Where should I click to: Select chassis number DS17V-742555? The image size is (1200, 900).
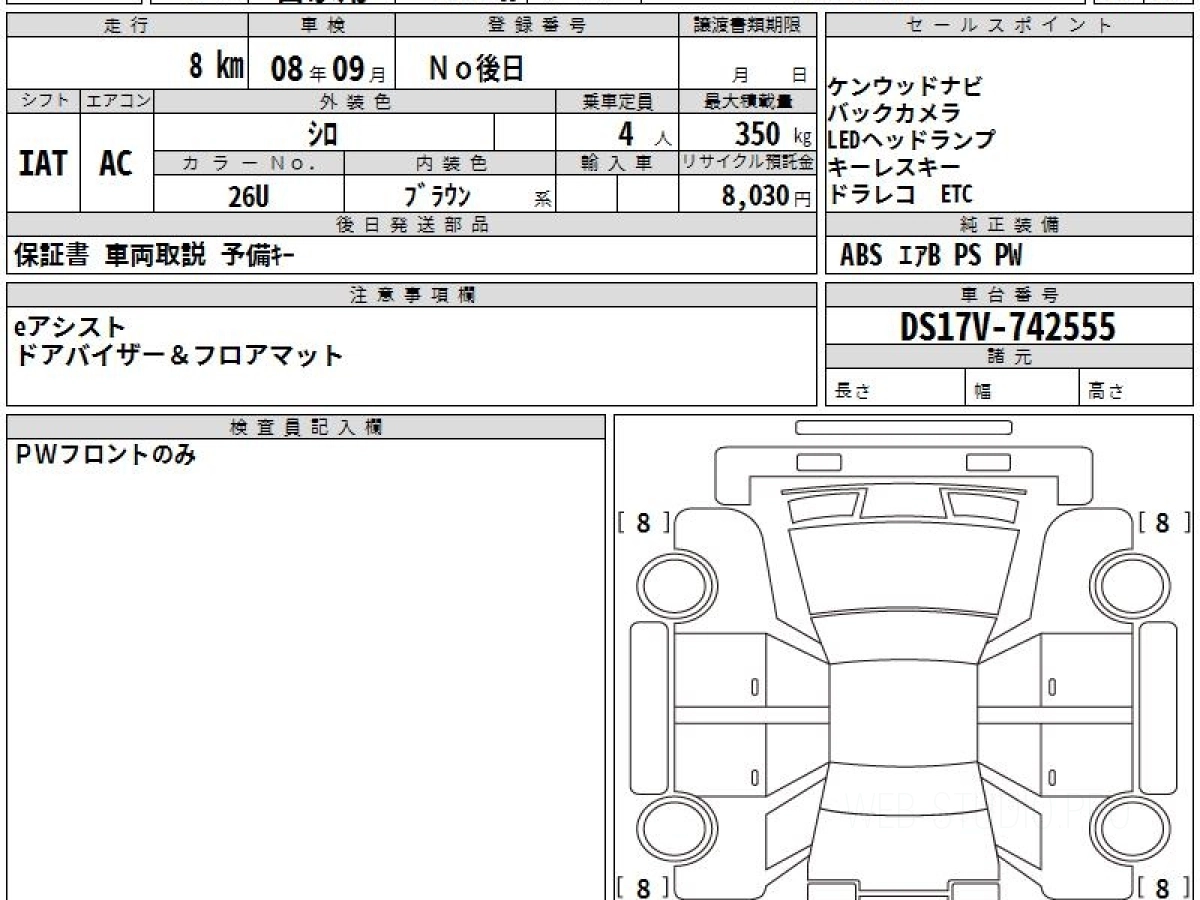point(1008,326)
